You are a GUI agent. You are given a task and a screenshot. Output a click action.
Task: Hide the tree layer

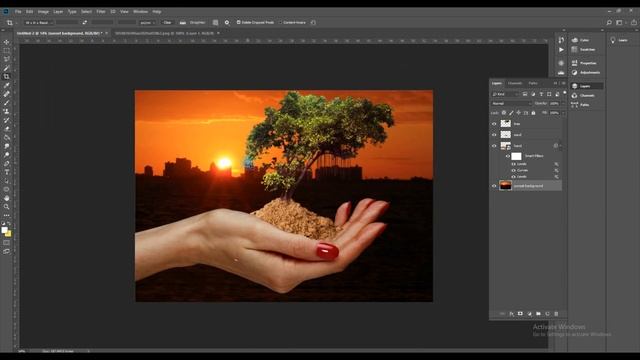(x=494, y=124)
